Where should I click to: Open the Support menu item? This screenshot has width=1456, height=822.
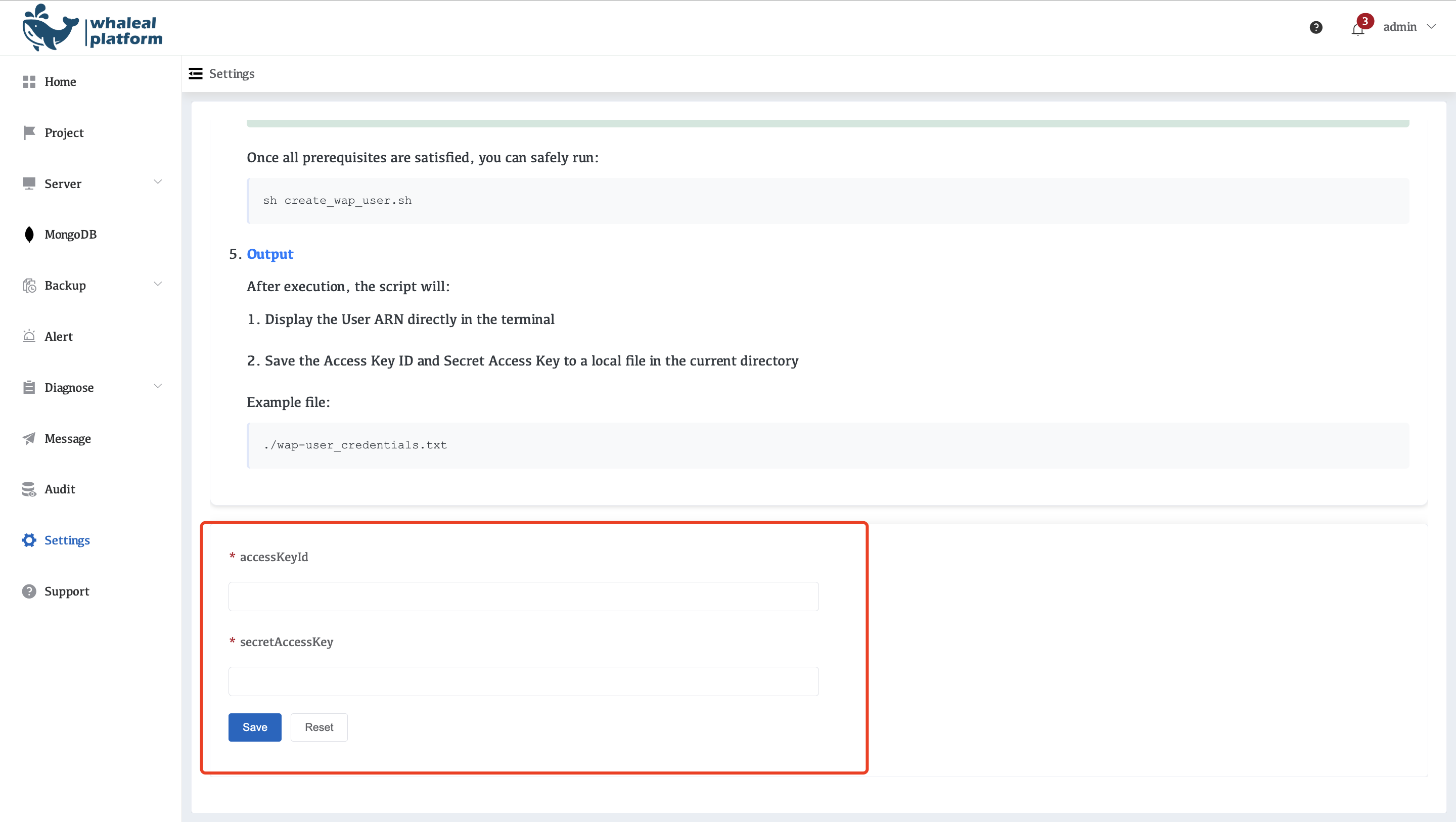67,591
